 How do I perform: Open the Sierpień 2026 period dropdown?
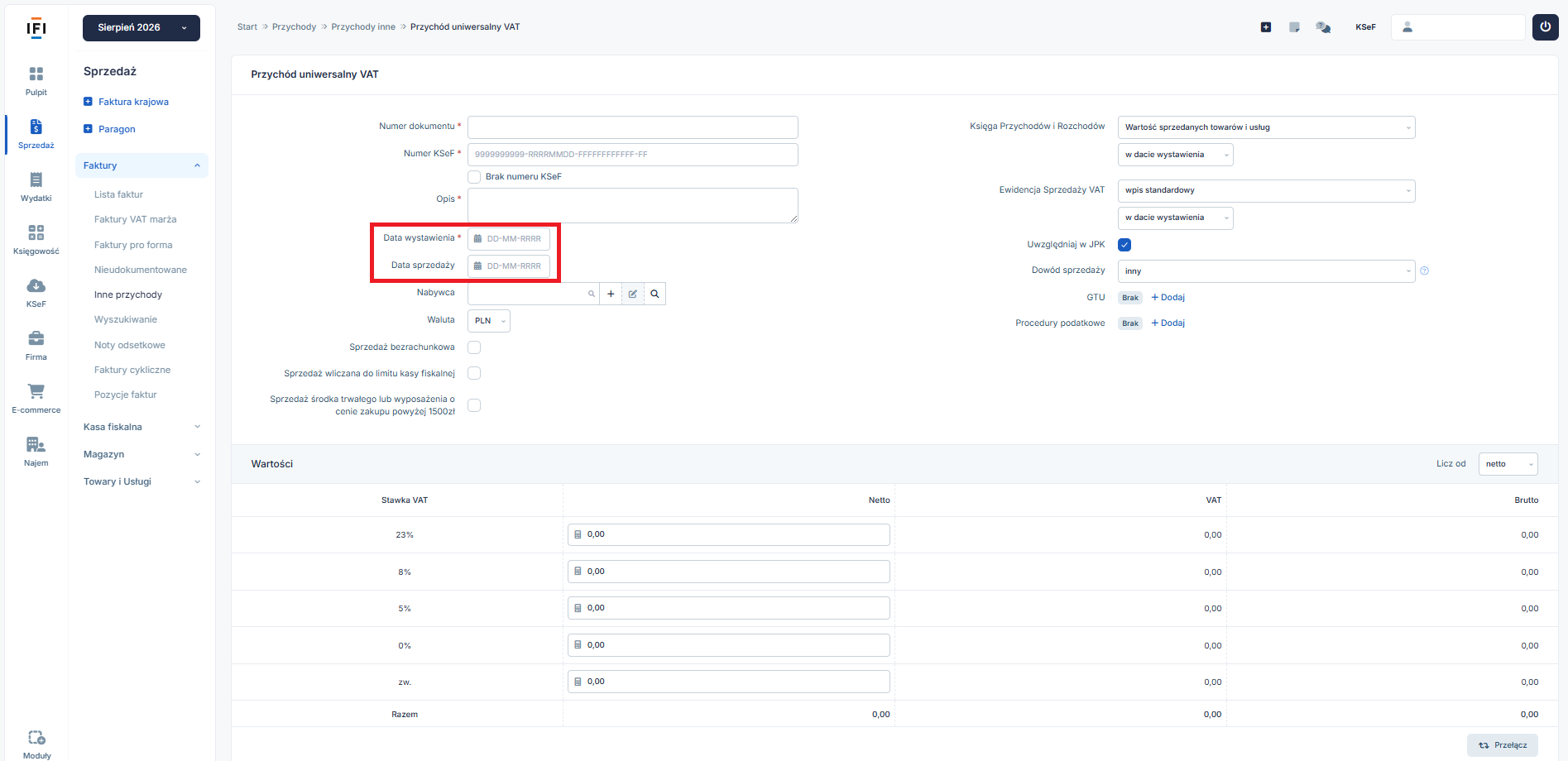[x=141, y=27]
